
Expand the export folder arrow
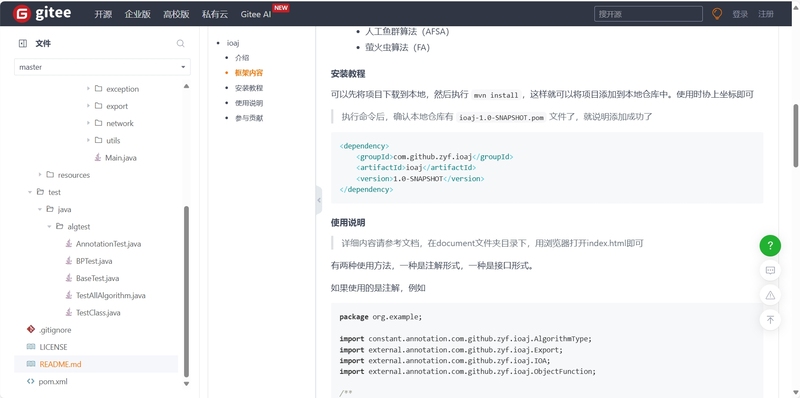[x=88, y=106]
